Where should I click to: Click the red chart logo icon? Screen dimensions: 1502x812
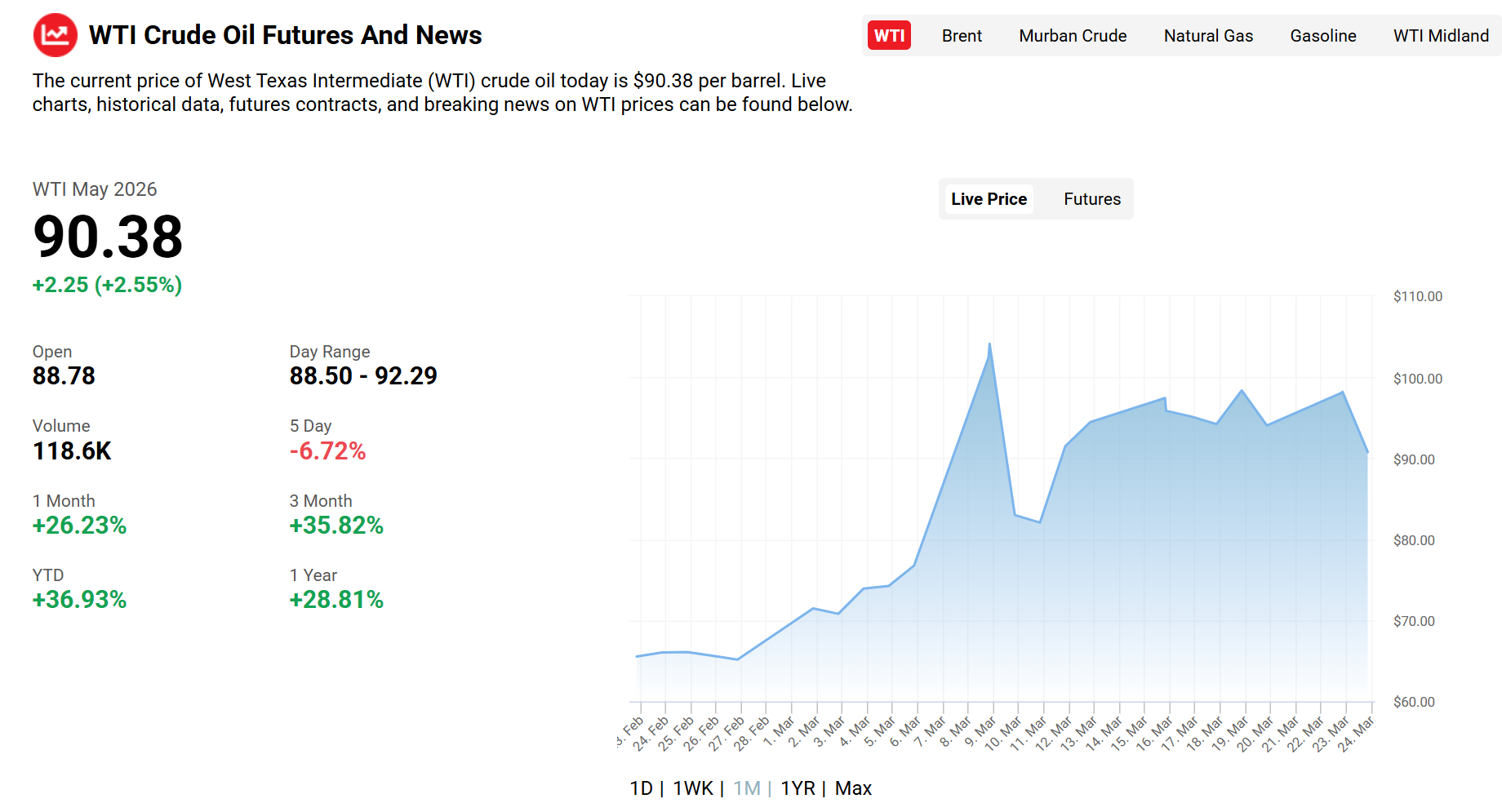coord(55,35)
